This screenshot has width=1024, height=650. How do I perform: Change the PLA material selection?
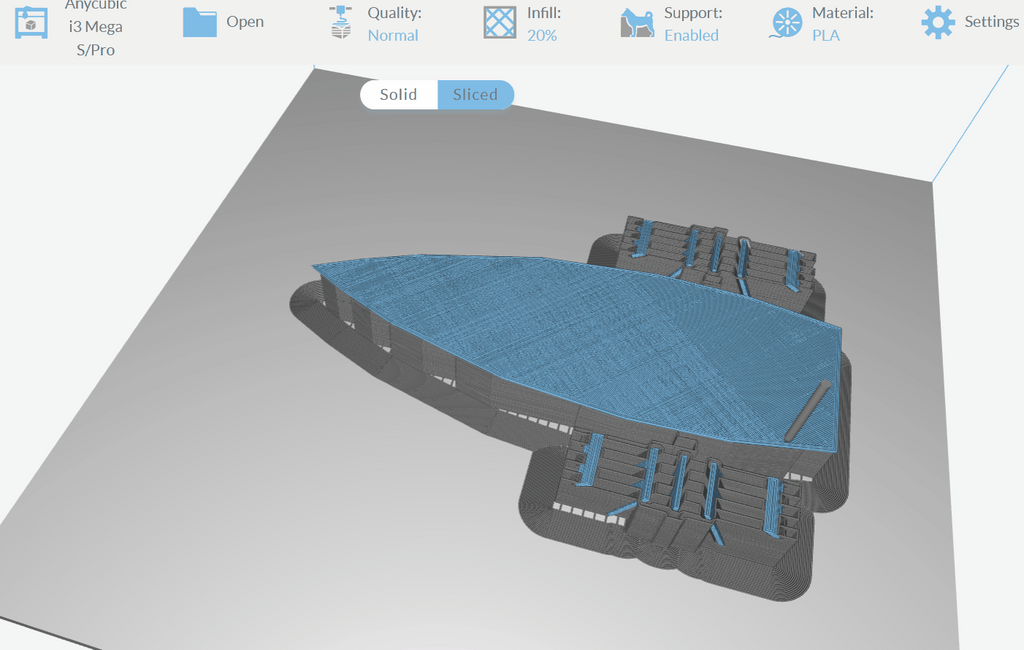point(826,35)
